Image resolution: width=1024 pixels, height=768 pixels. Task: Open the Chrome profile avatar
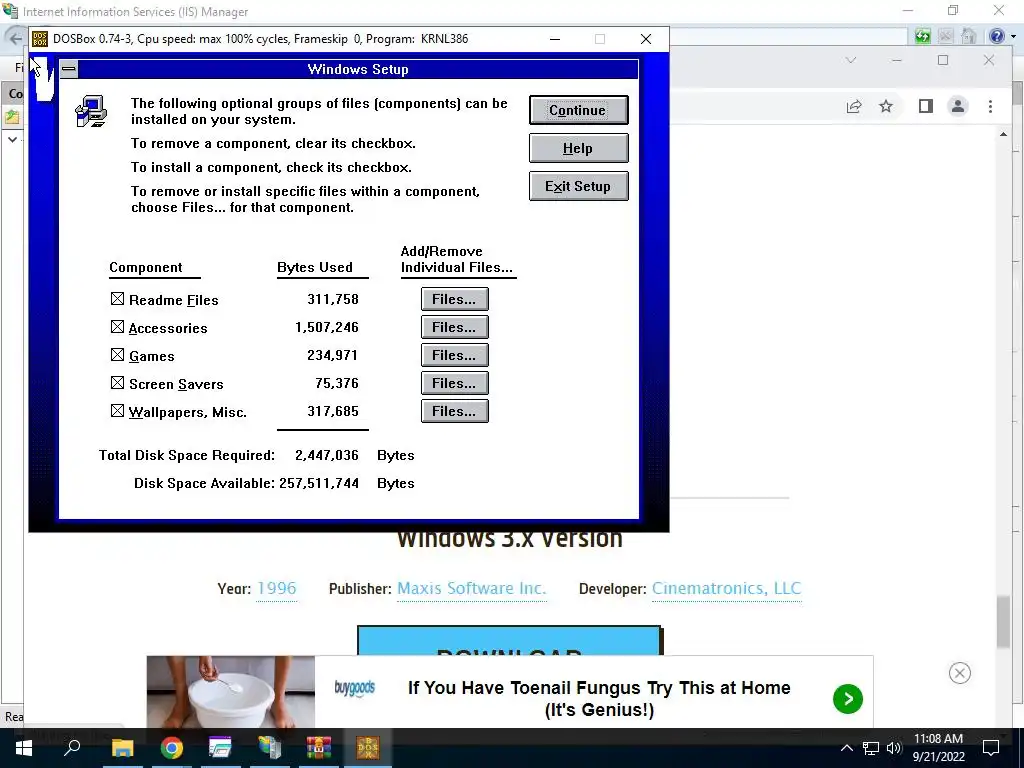pyautogui.click(x=958, y=106)
